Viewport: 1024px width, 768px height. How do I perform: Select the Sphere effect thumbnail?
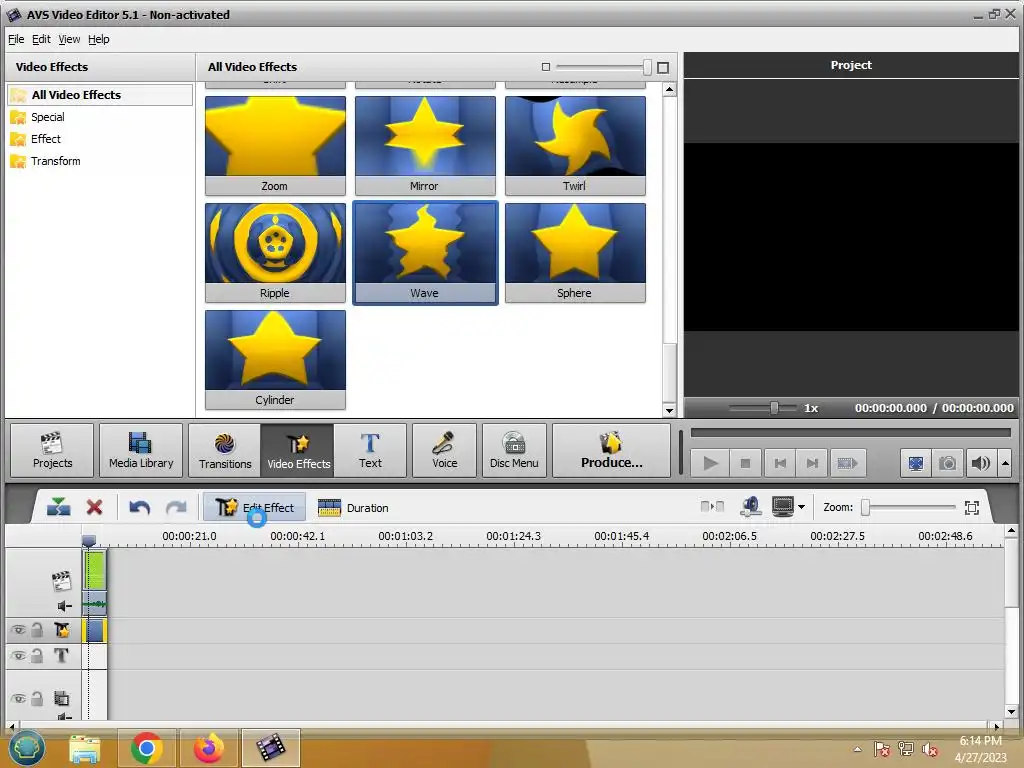(x=575, y=253)
